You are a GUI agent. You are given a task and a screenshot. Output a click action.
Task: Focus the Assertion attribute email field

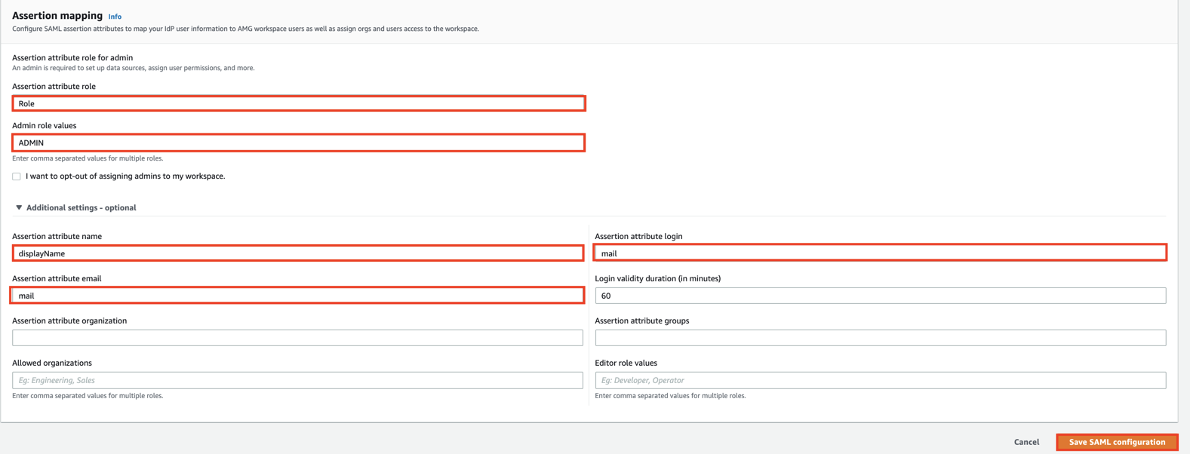pos(298,296)
